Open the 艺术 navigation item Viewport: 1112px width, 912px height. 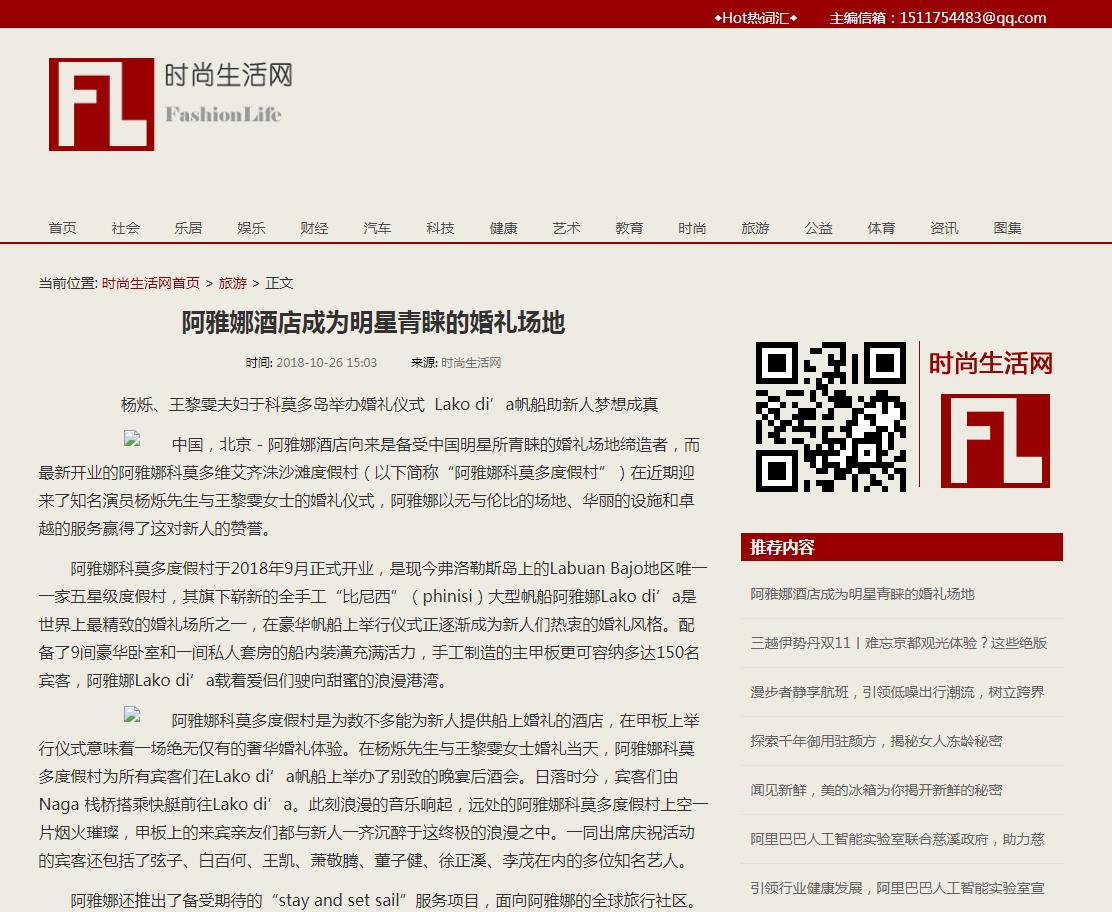567,228
